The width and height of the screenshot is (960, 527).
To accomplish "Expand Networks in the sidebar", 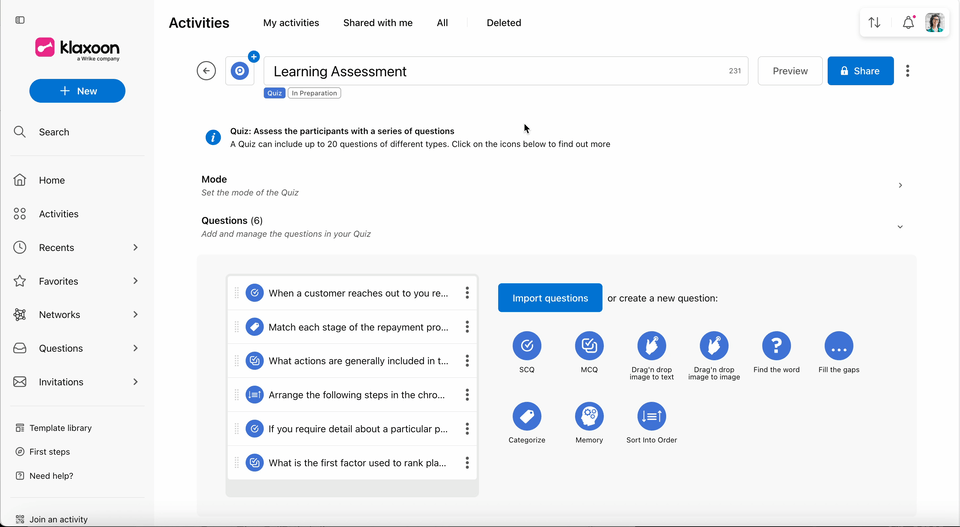I will [x=135, y=315].
